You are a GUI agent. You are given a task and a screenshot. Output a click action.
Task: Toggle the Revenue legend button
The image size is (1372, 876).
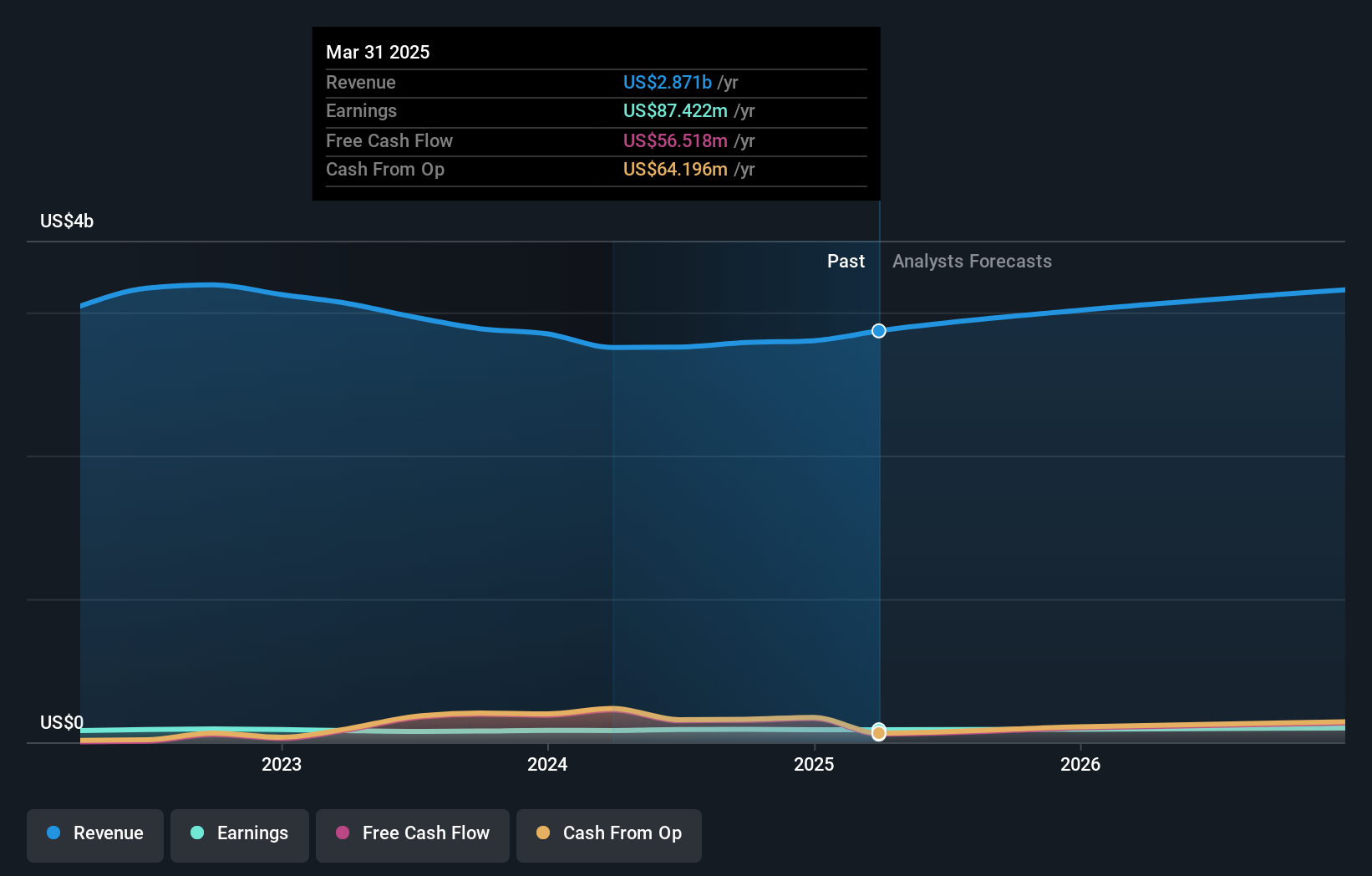(x=95, y=835)
